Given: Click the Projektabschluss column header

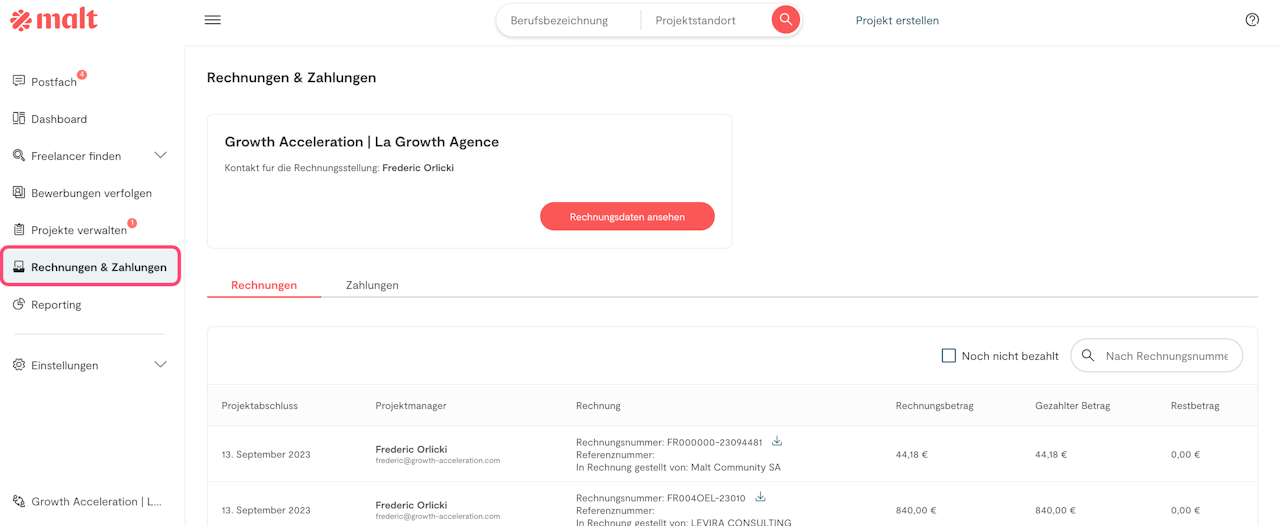Looking at the screenshot, I should [x=260, y=405].
